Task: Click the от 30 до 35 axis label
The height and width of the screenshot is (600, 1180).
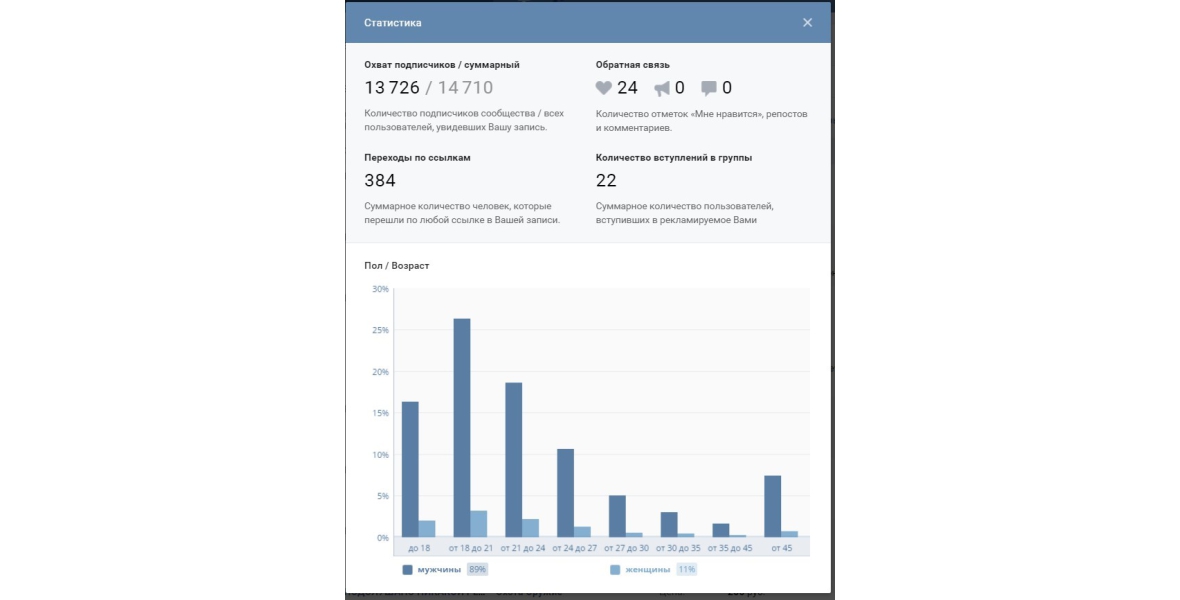Action: click(x=678, y=548)
